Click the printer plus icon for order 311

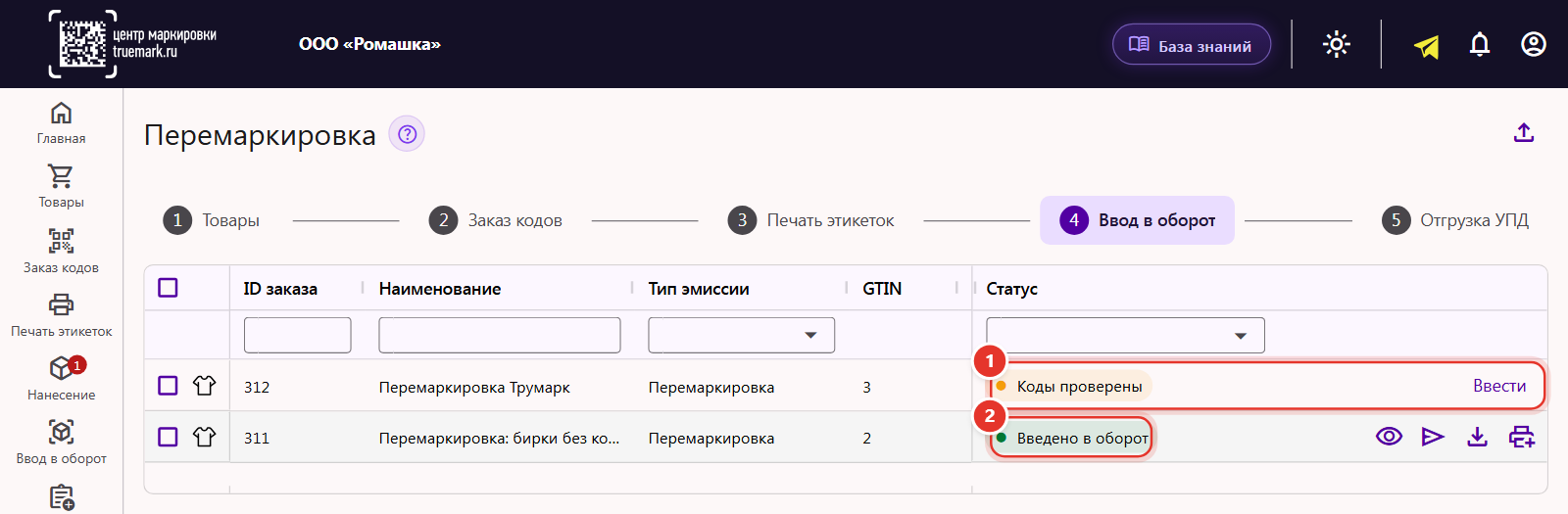coord(1521,437)
